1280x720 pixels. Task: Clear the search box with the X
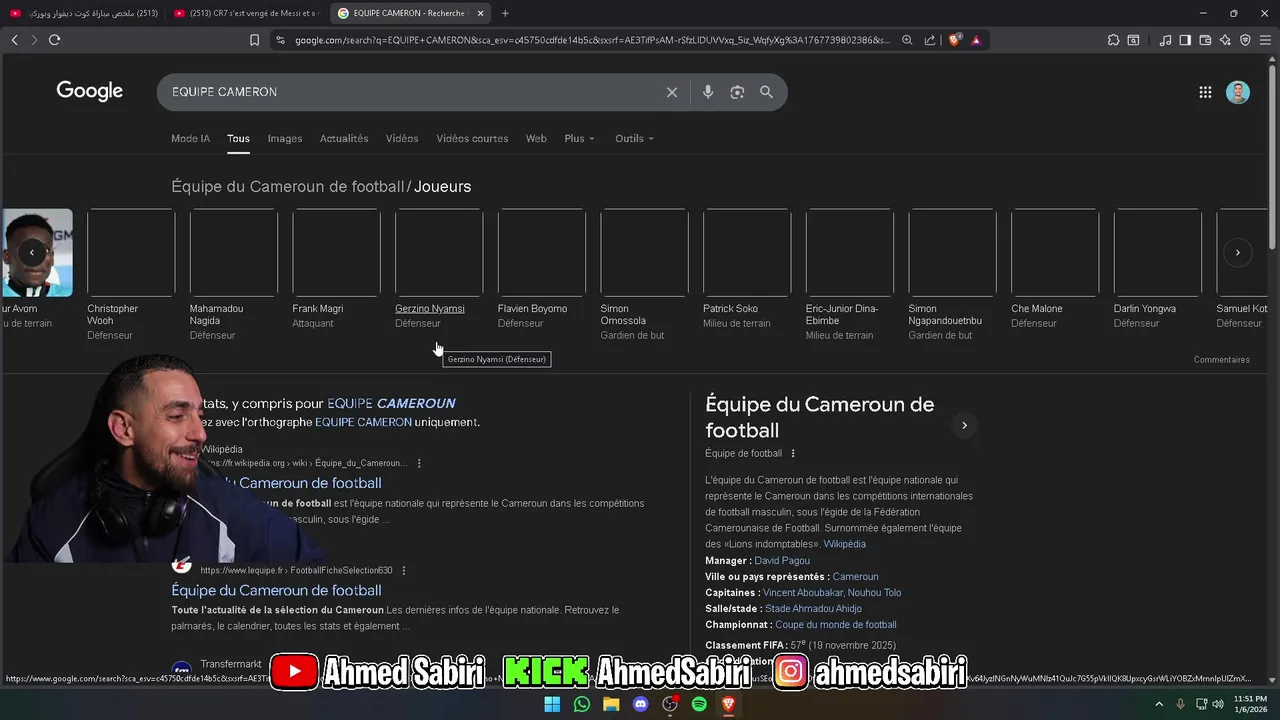672,92
